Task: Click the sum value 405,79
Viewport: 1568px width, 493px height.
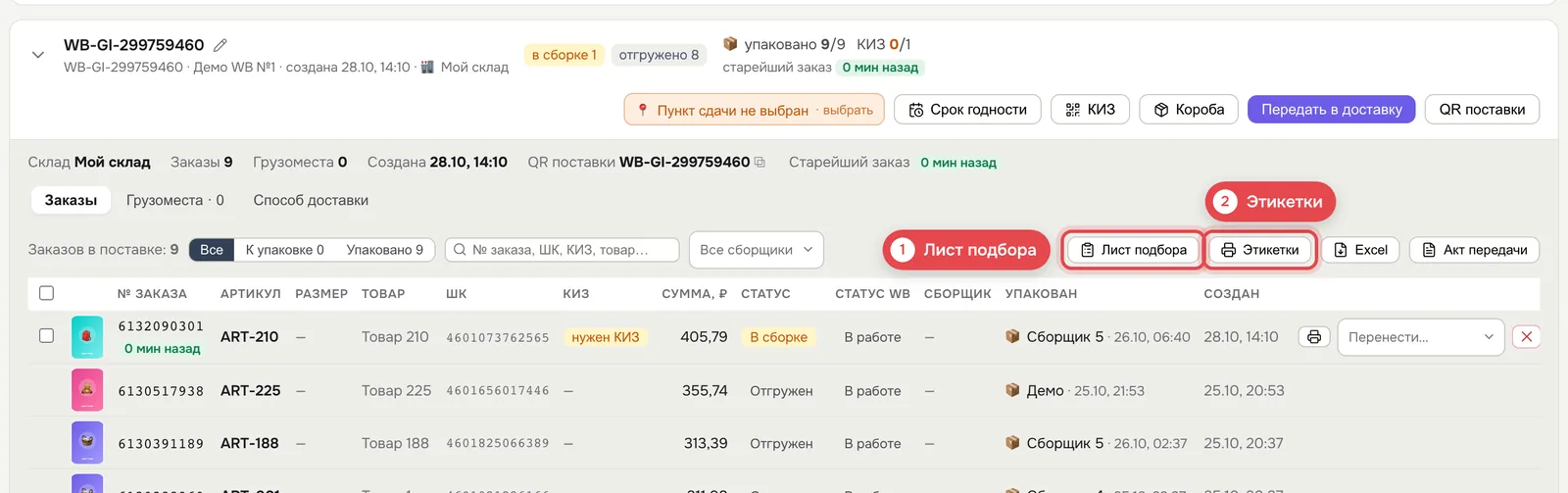Action: 704,336
